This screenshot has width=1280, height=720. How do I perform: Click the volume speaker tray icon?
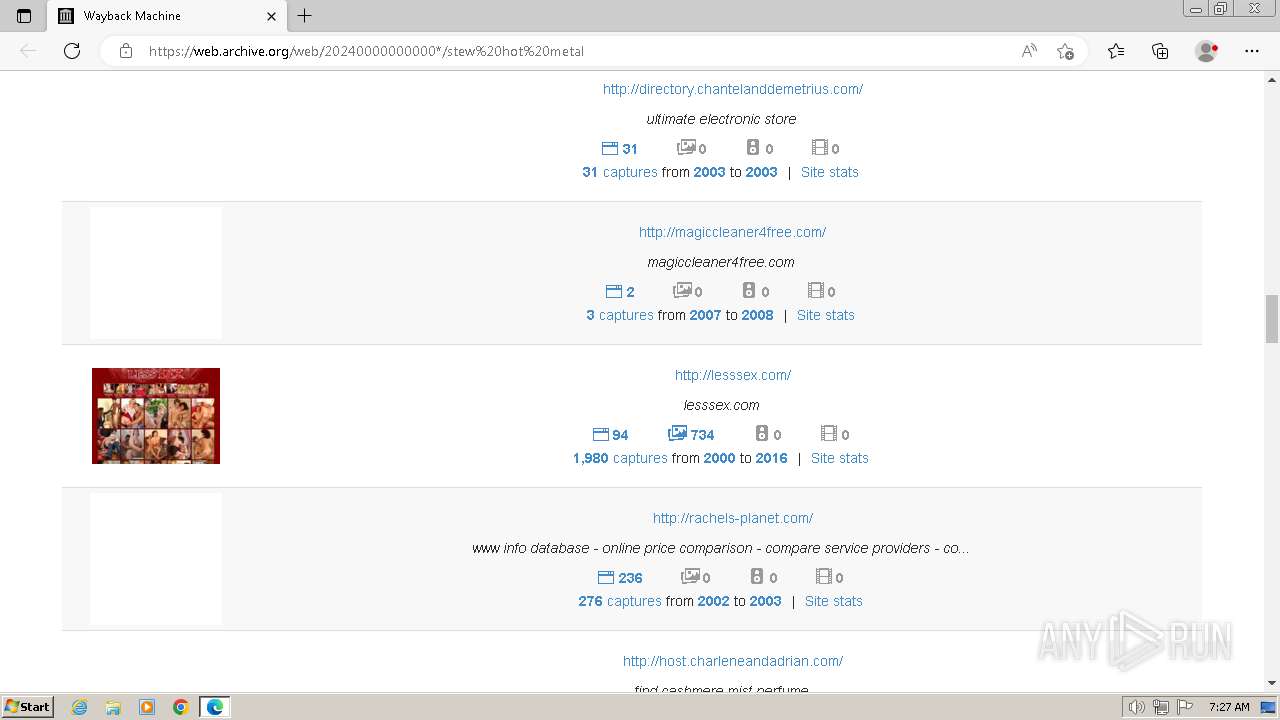(x=1137, y=707)
